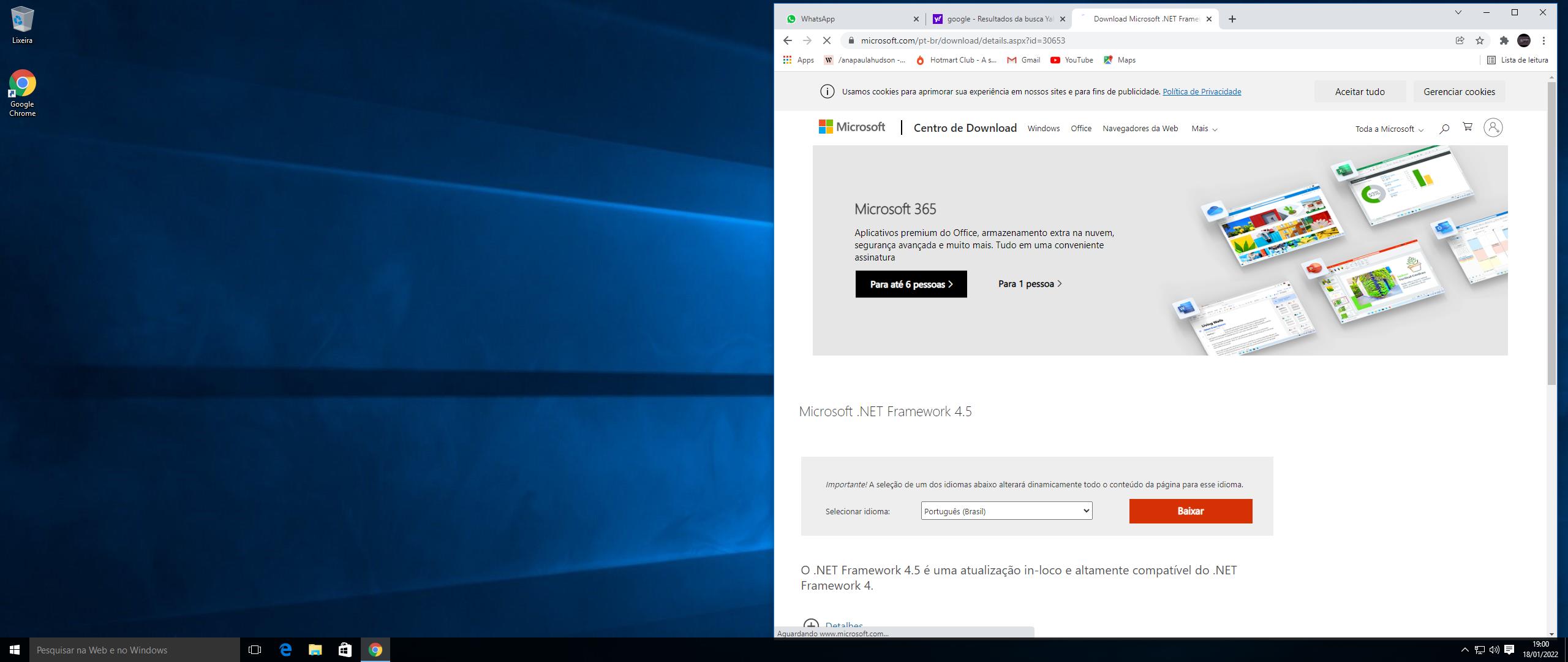This screenshot has height=662, width=1568.
Task: Click the Aceitar tudo cookies button
Action: pos(1359,91)
